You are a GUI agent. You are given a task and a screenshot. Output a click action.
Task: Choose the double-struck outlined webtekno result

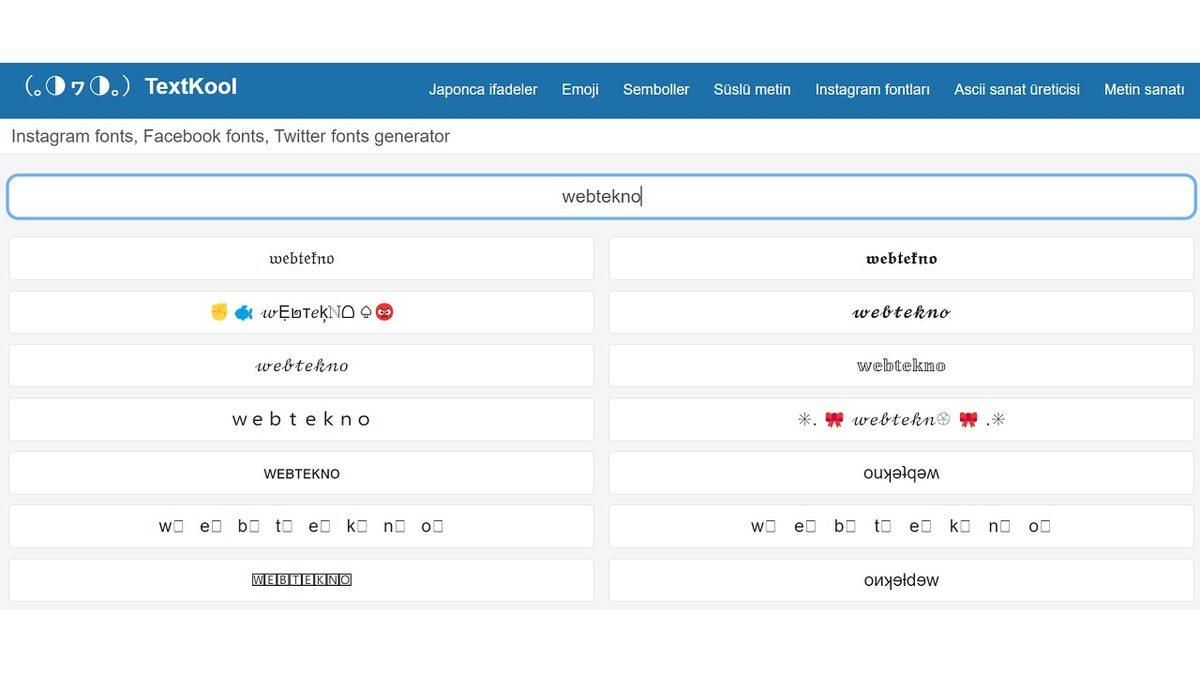(x=901, y=366)
